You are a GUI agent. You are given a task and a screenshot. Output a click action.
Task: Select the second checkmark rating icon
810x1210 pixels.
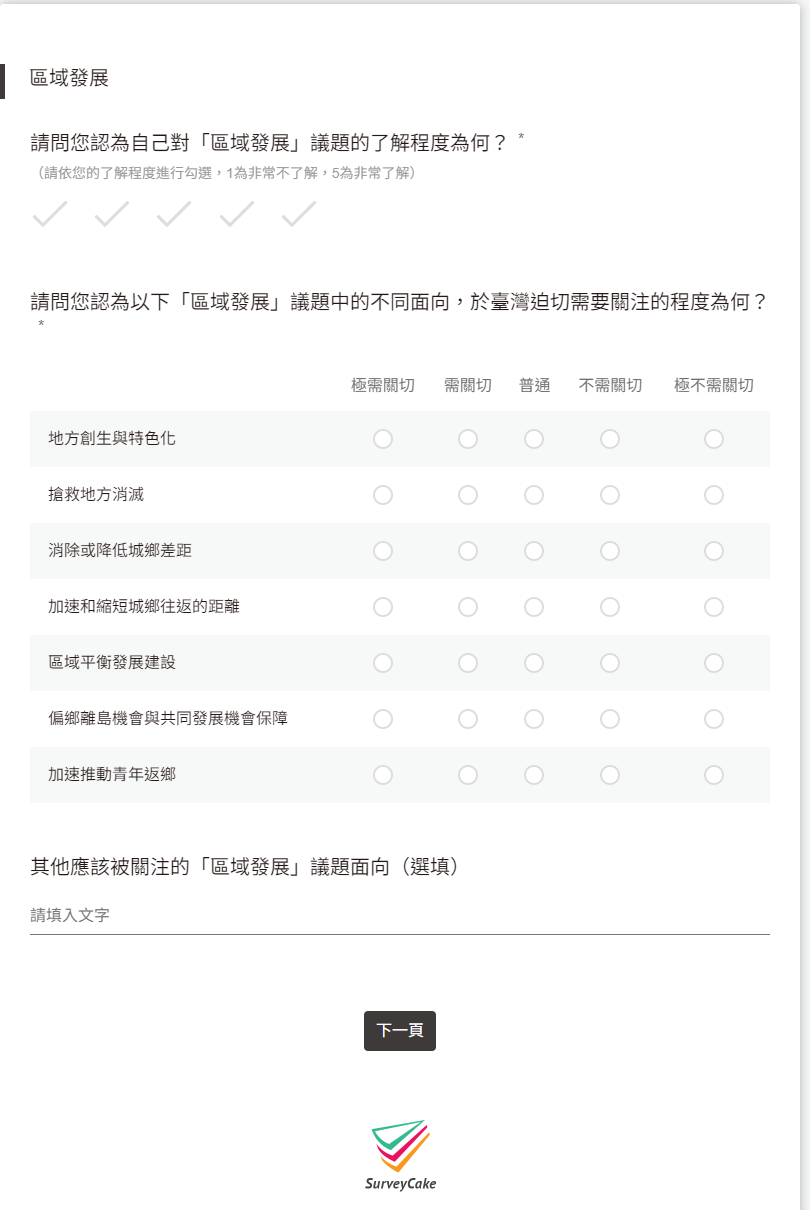pos(112,214)
